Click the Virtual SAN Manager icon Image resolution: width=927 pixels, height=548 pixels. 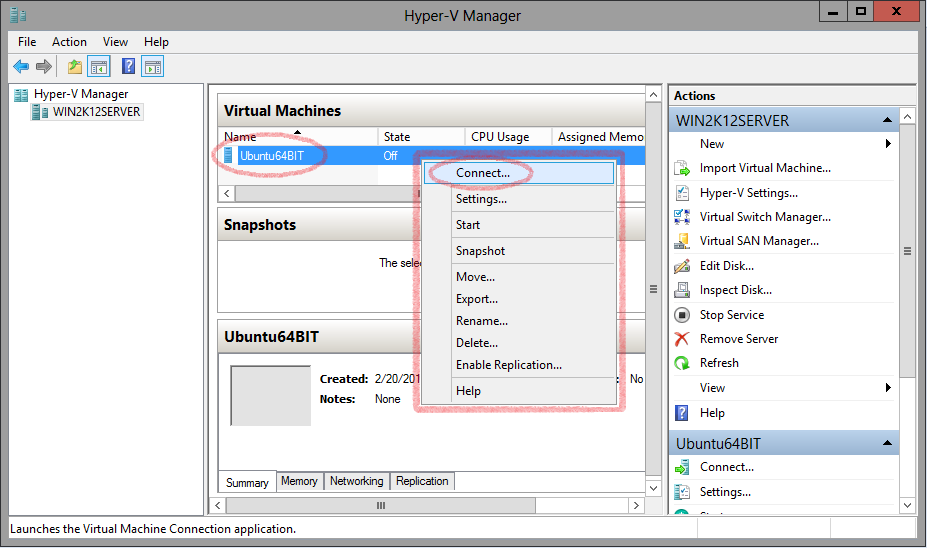(682, 241)
